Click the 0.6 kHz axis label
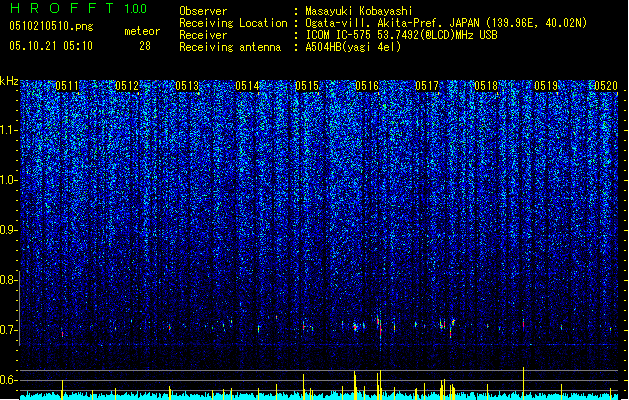This screenshot has width=629, height=400. (x=9, y=380)
